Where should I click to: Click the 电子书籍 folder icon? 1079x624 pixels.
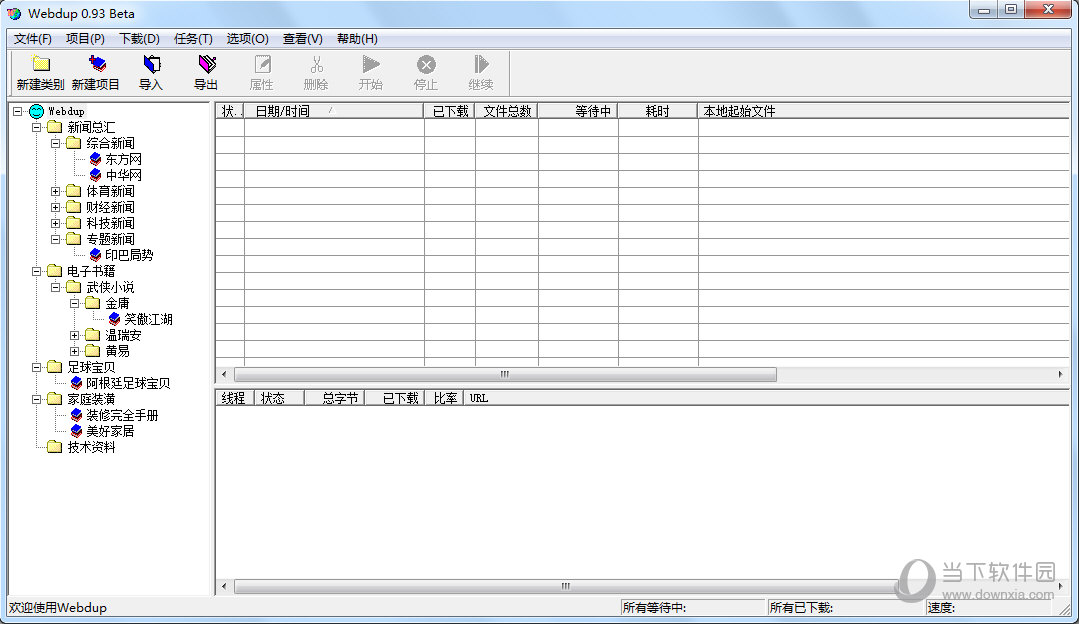pyautogui.click(x=55, y=271)
